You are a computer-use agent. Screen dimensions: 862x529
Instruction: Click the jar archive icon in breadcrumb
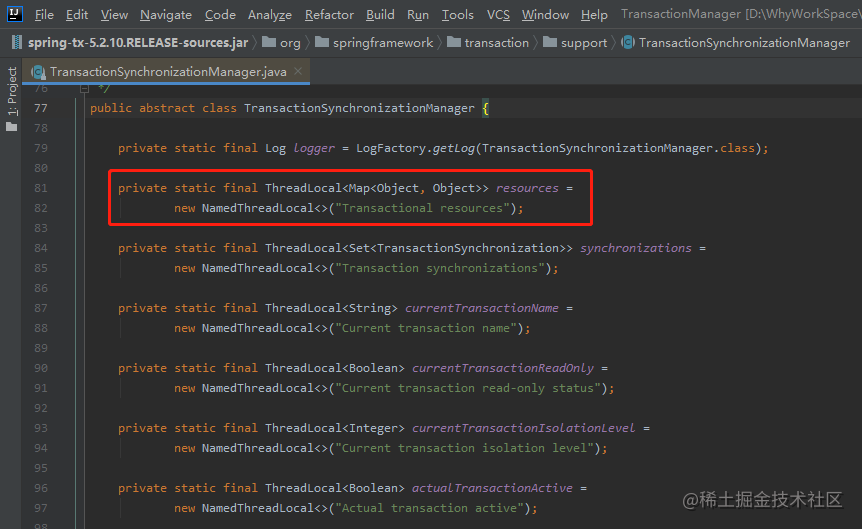tap(17, 42)
